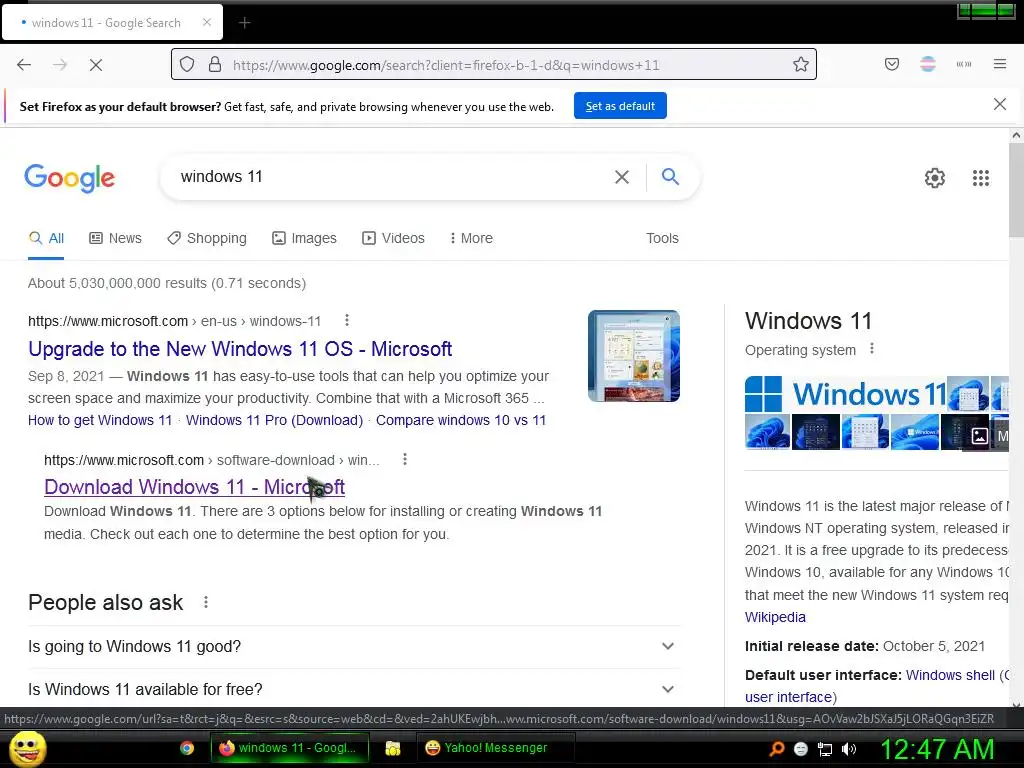Open the More search filters menu

tap(471, 238)
